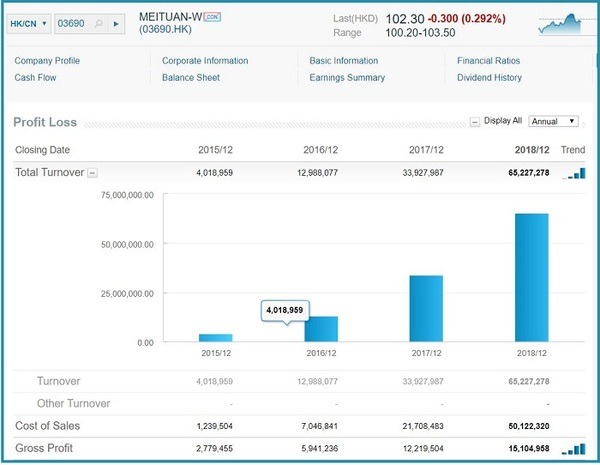This screenshot has height=465, width=600.
Task: Click the Trend column header
Action: (573, 150)
